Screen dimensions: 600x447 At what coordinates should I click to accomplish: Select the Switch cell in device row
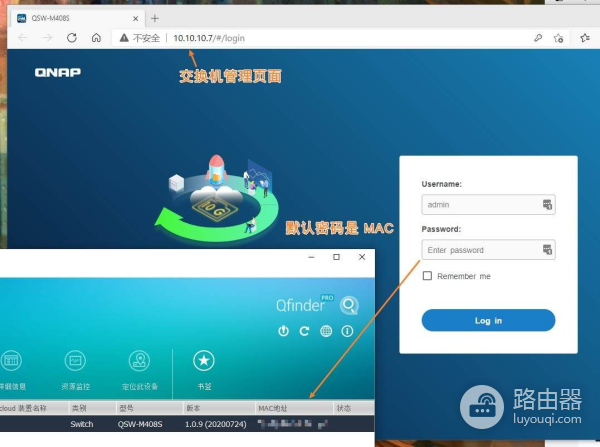click(82, 424)
